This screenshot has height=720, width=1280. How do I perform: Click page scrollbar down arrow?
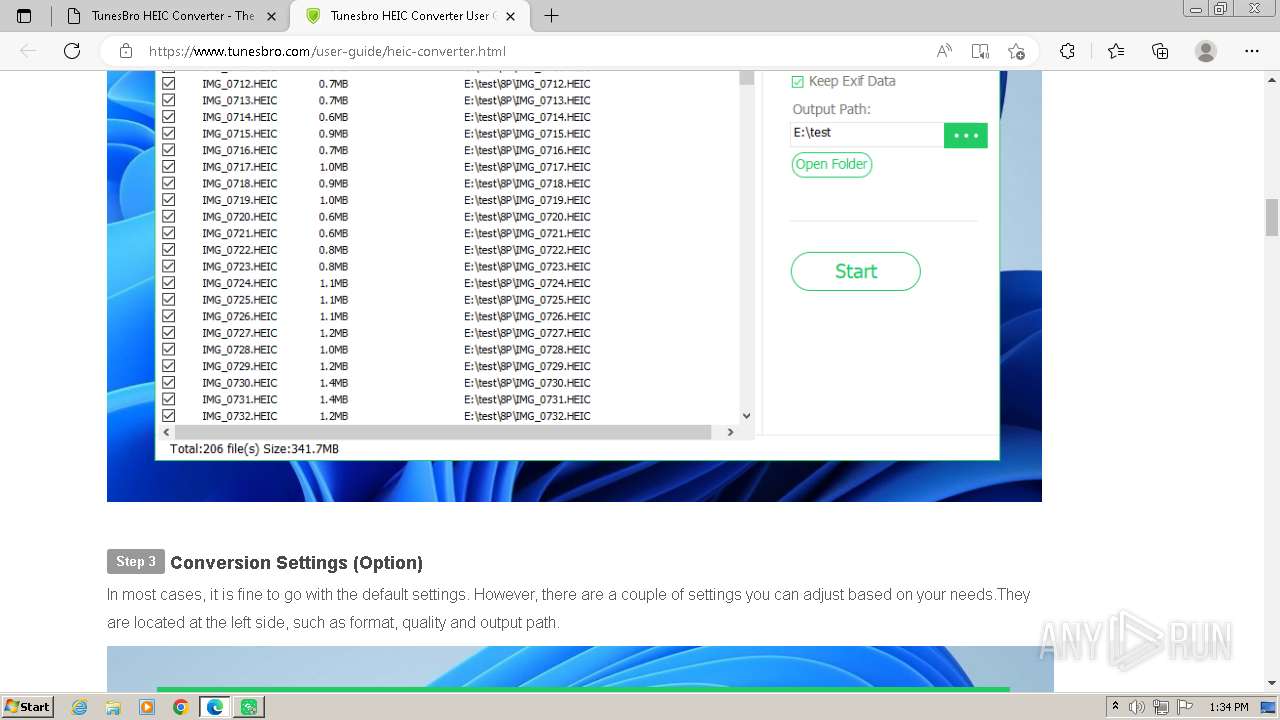tap(1272, 683)
